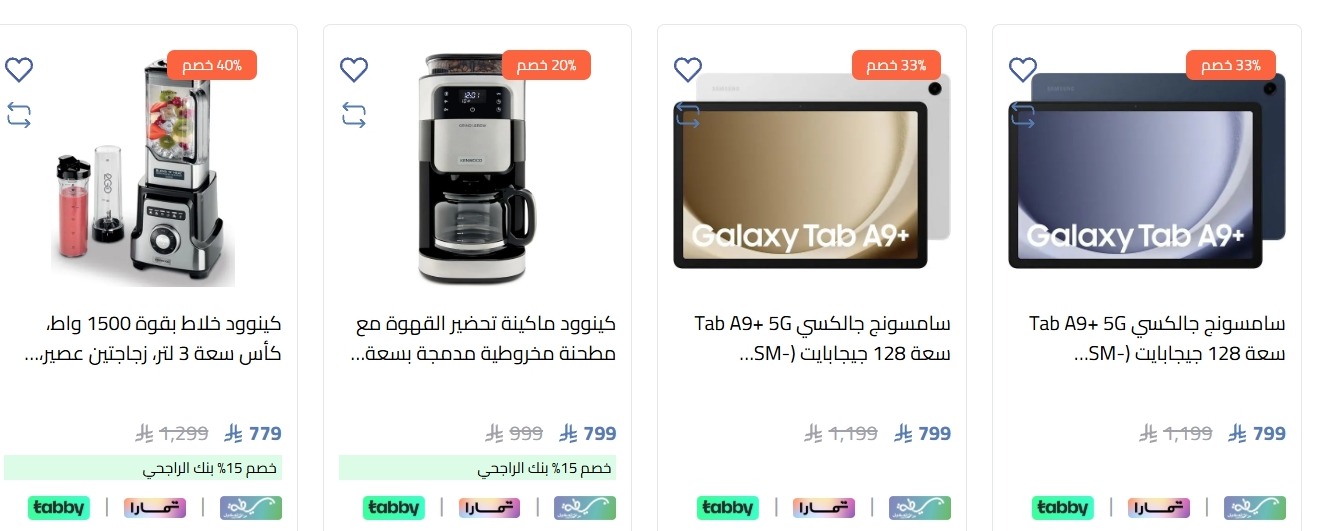Image resolution: width=1321 pixels, height=531 pixels.
Task: Click compare icon on silver Galaxy Tab A9+
Action: click(x=688, y=115)
